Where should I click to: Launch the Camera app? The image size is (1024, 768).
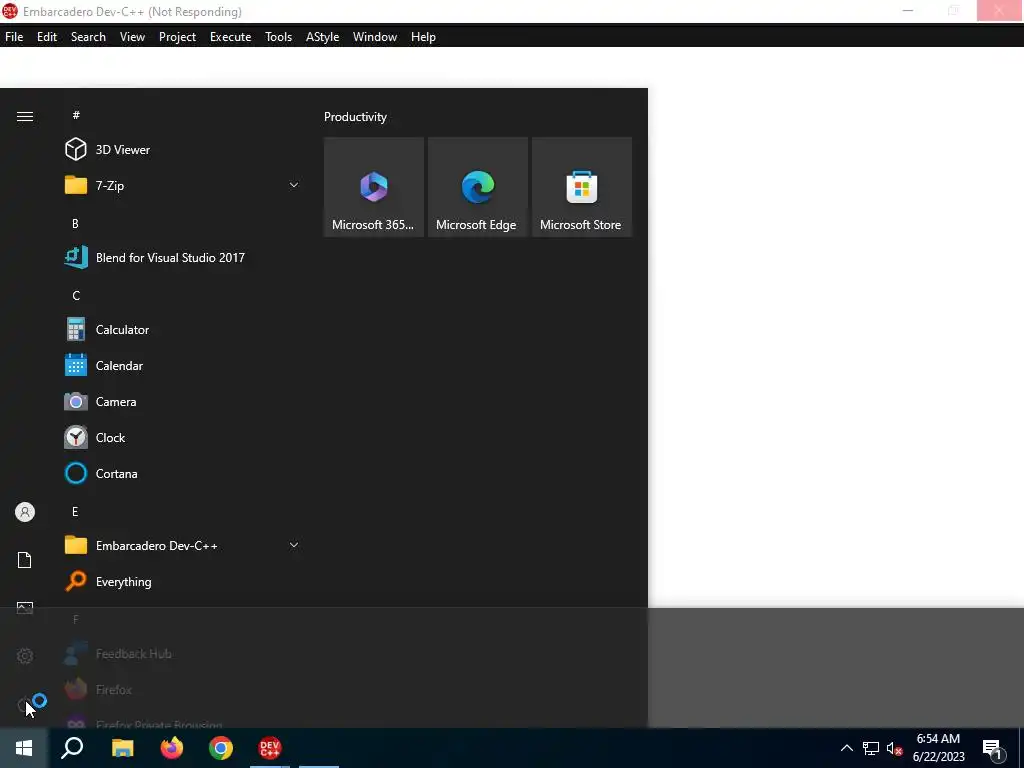183,402
